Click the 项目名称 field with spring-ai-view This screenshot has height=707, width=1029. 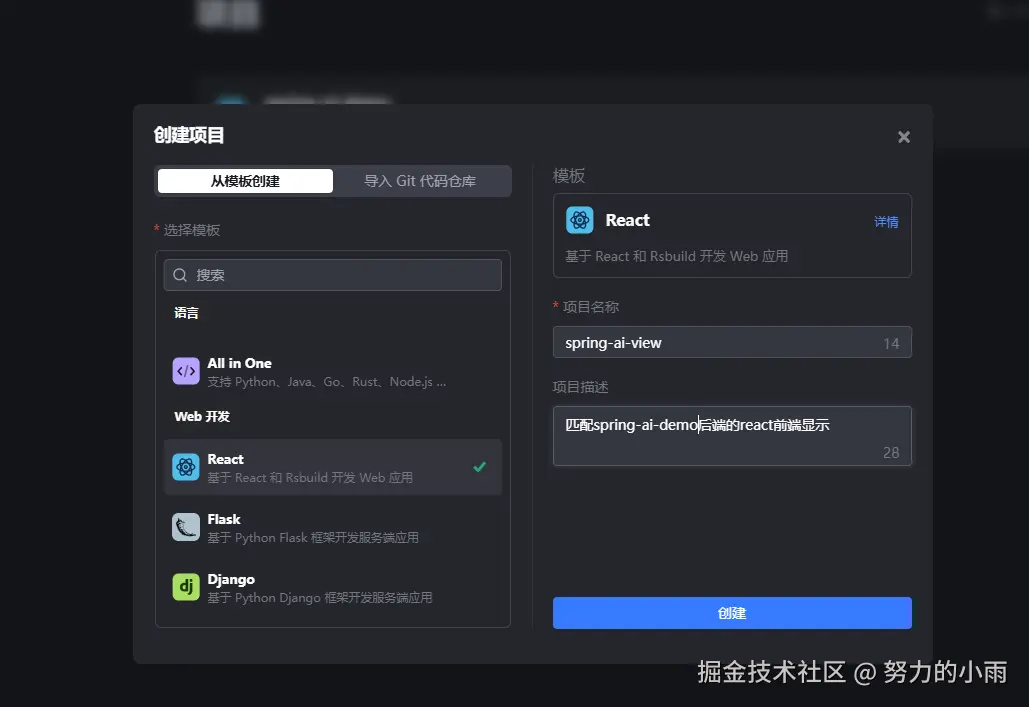pyautogui.click(x=732, y=343)
